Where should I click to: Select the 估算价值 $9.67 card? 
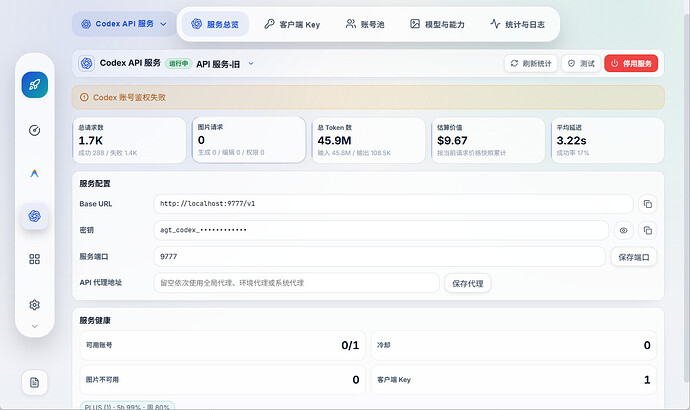tap(488, 140)
